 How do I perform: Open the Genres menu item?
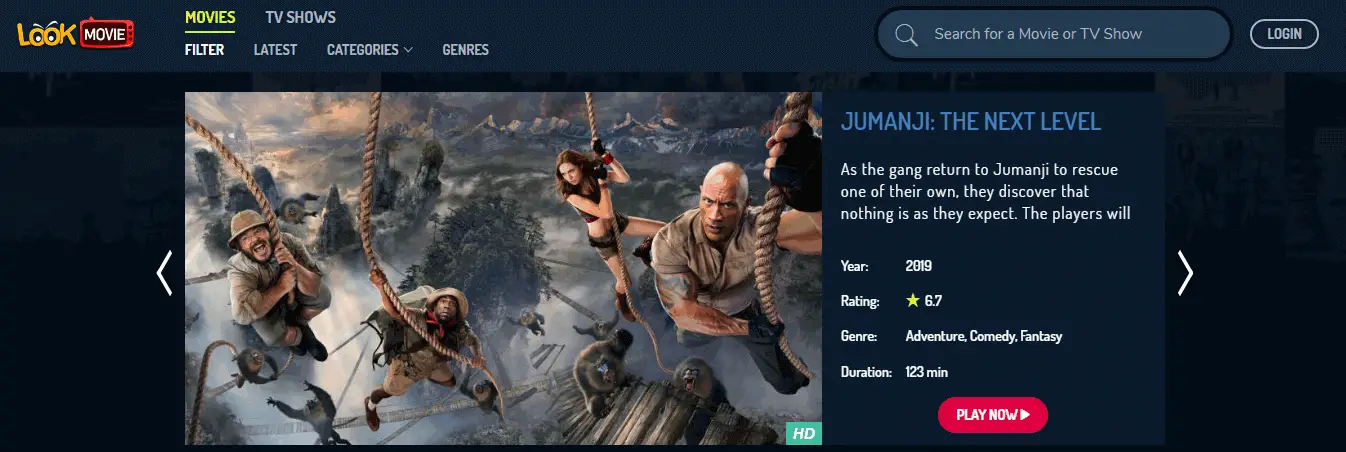[465, 49]
